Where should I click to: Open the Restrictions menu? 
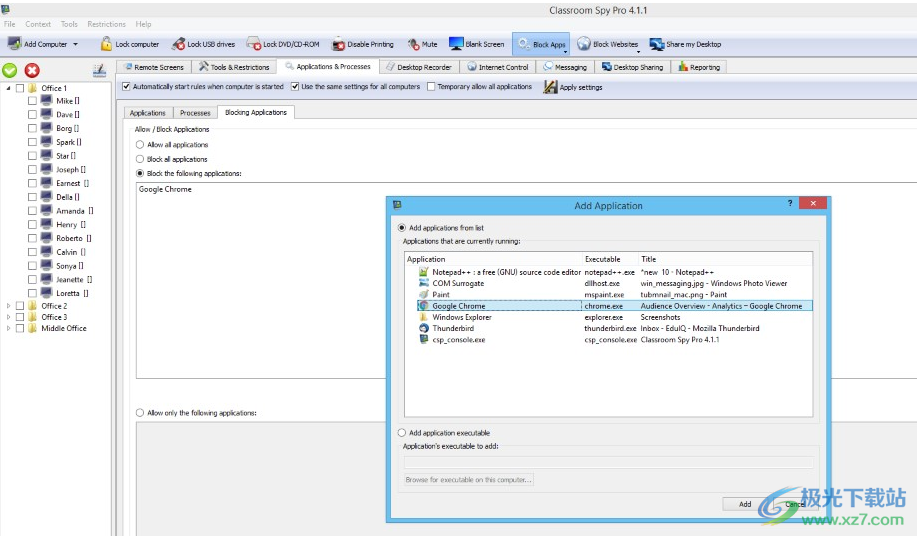point(106,24)
